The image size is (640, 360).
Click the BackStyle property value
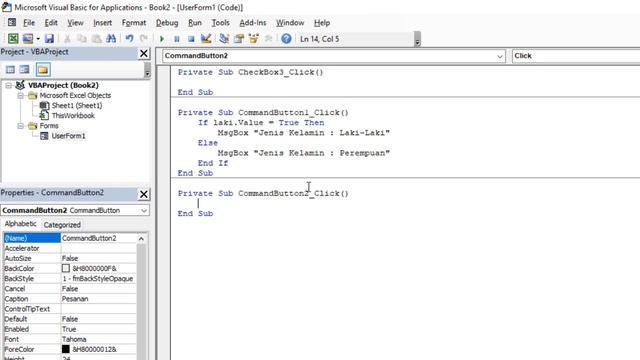[x=98, y=279]
